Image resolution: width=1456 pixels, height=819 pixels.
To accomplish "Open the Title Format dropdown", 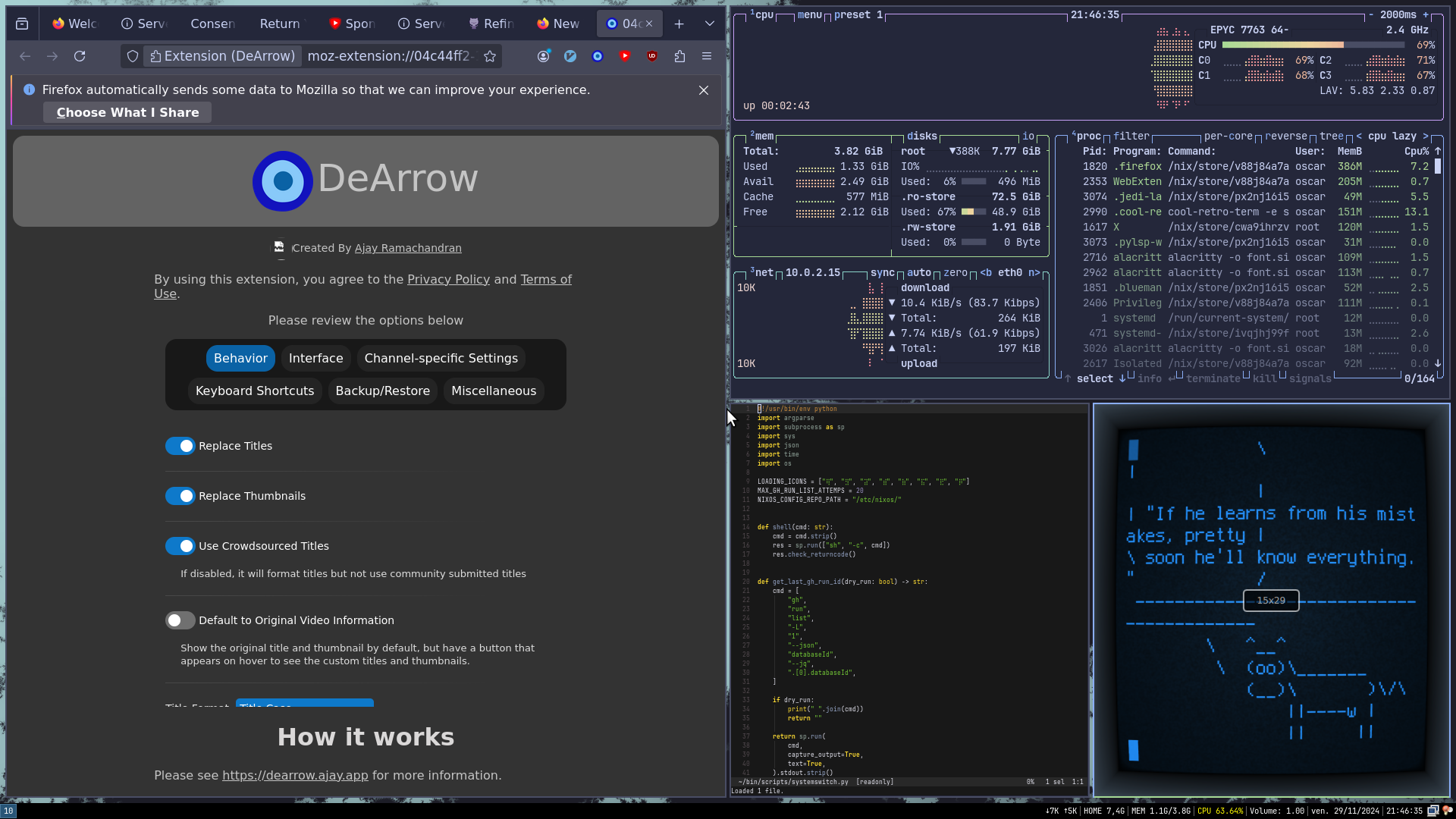I will tap(305, 703).
